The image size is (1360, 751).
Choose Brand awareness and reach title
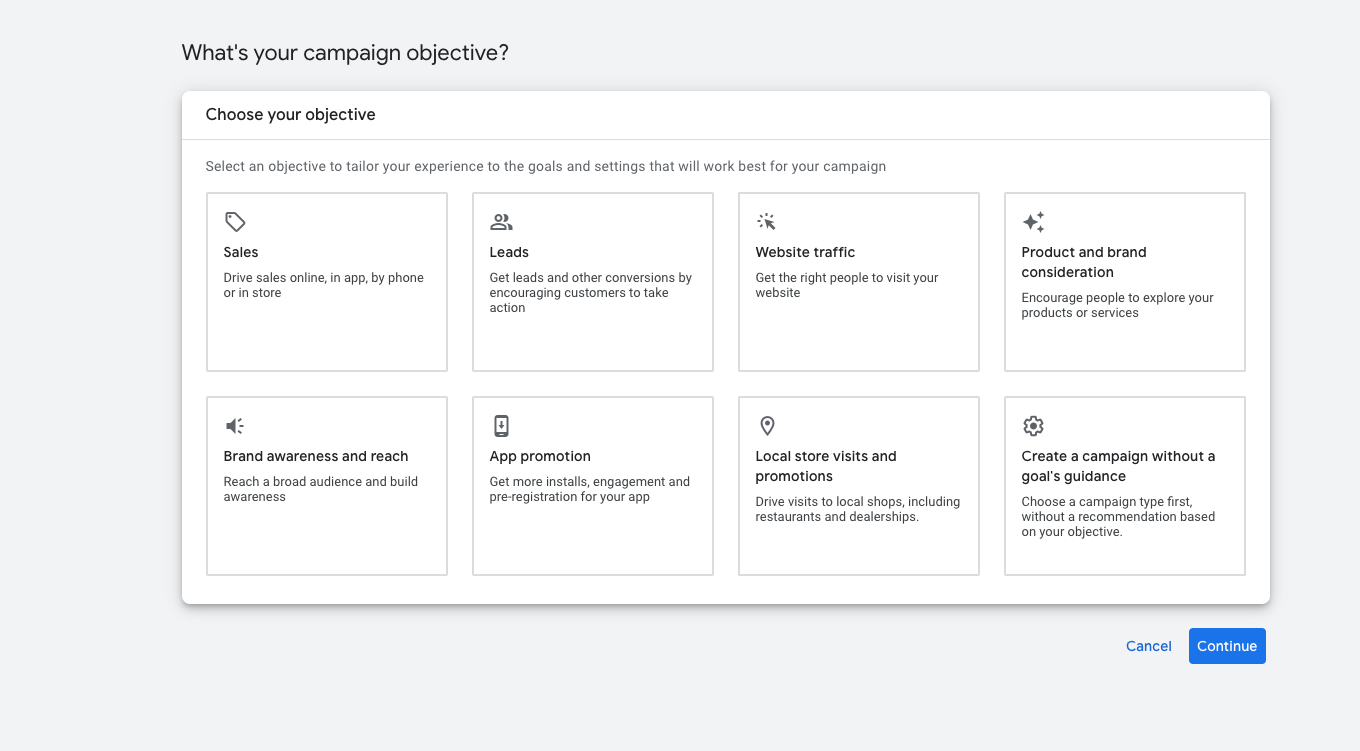coord(316,456)
